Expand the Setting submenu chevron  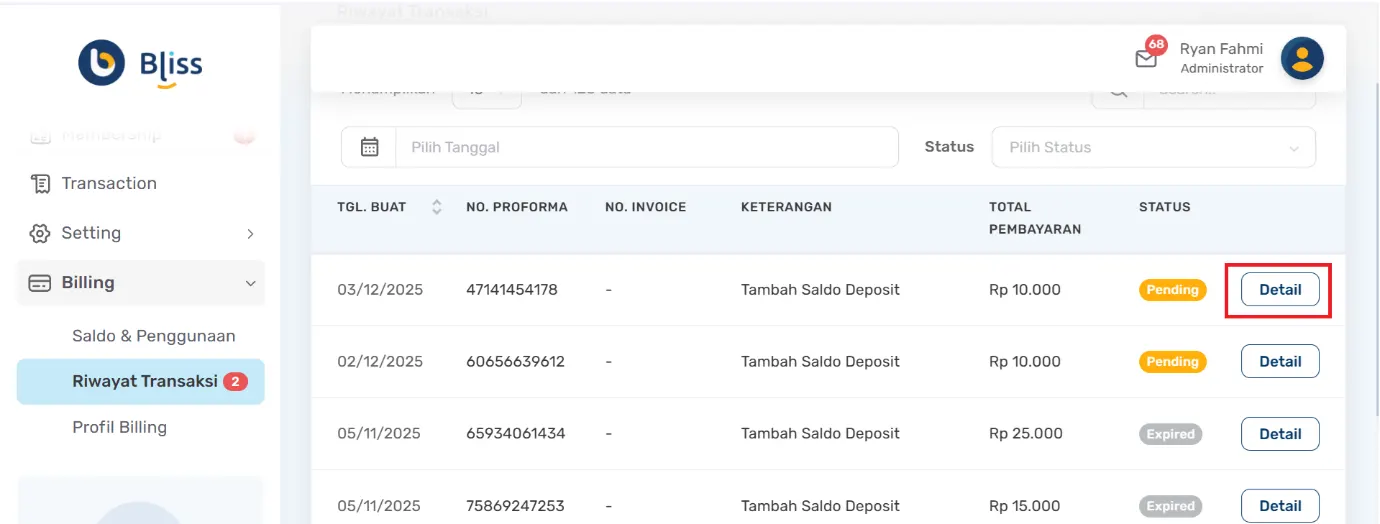click(x=250, y=234)
